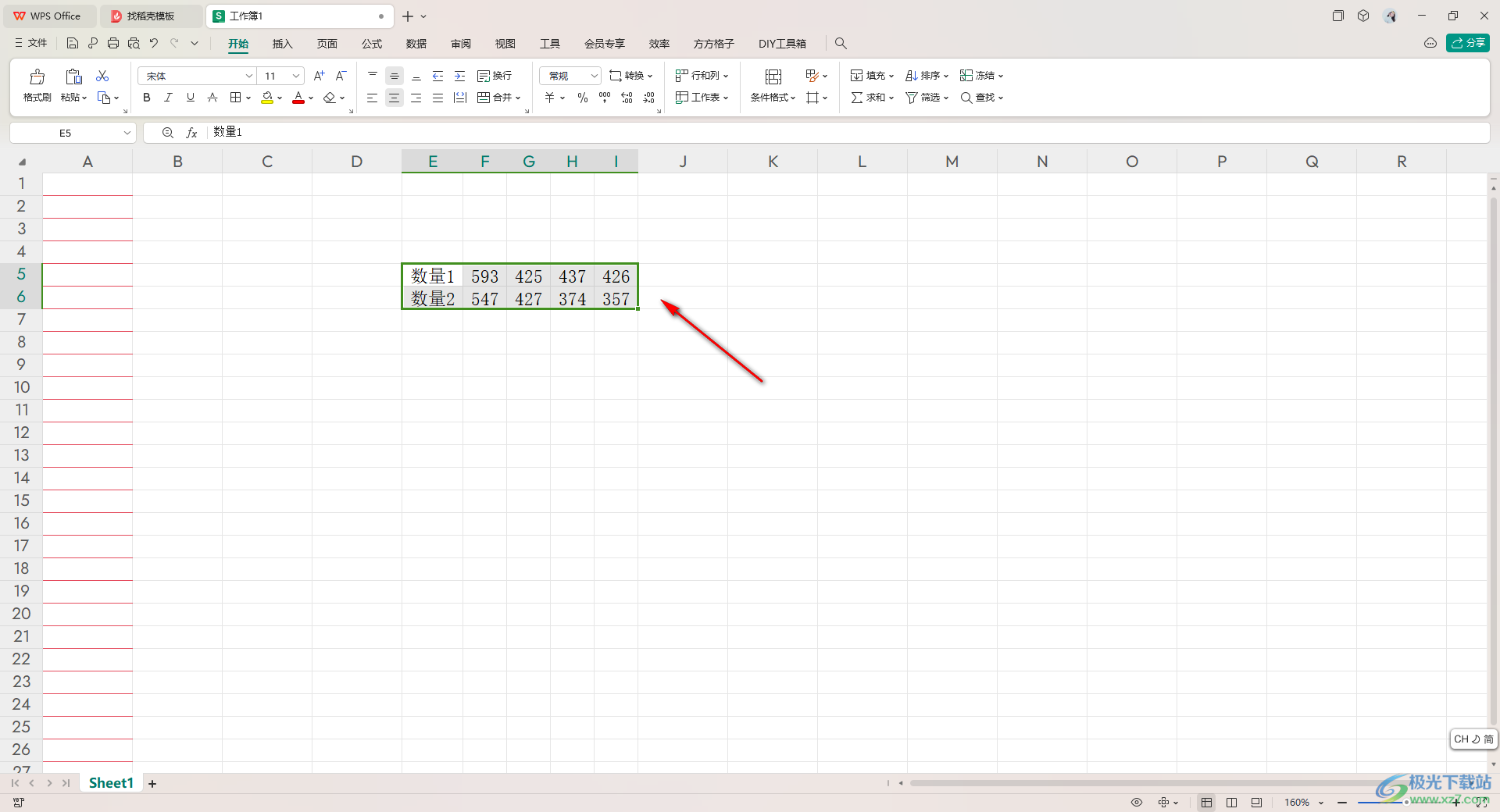Apply red font color
Viewport: 1500px width, 812px height.
[298, 98]
